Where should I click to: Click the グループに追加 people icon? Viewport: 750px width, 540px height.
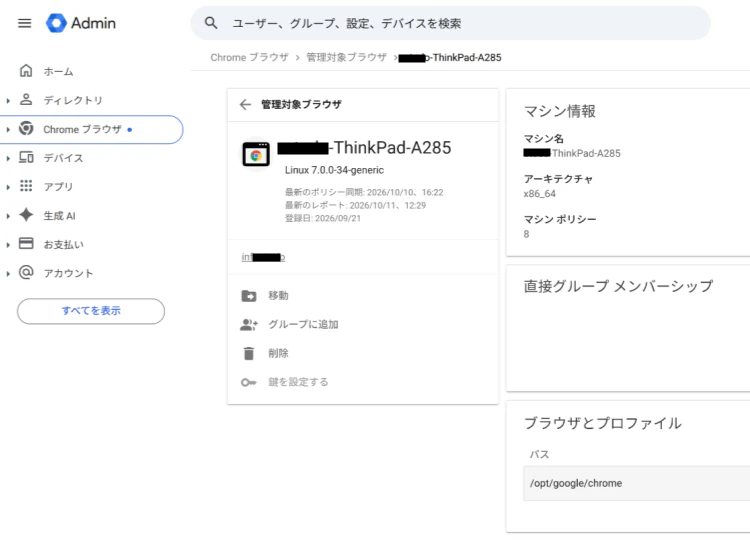[249, 325]
